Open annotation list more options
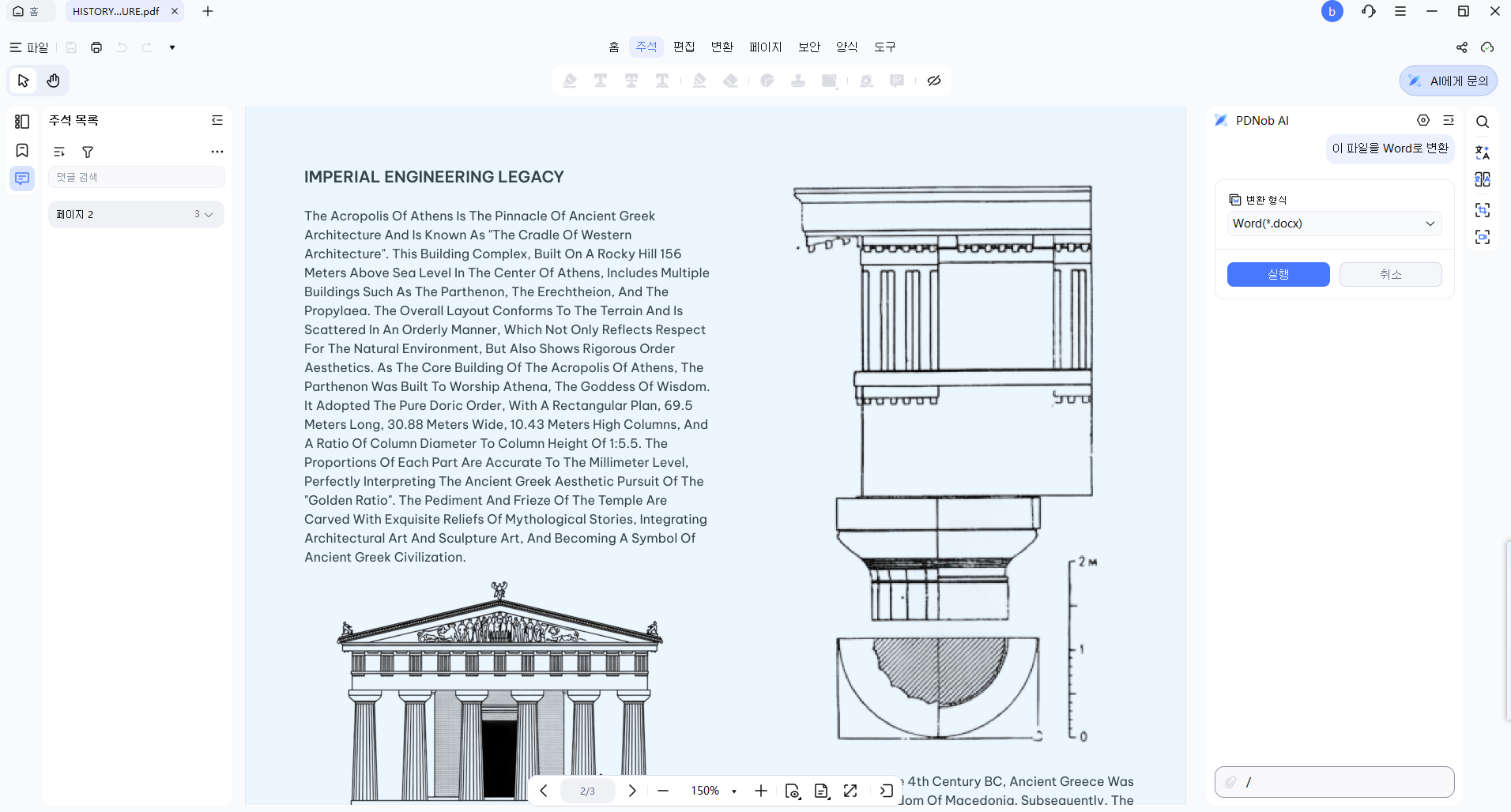The image size is (1511, 812). [x=217, y=152]
